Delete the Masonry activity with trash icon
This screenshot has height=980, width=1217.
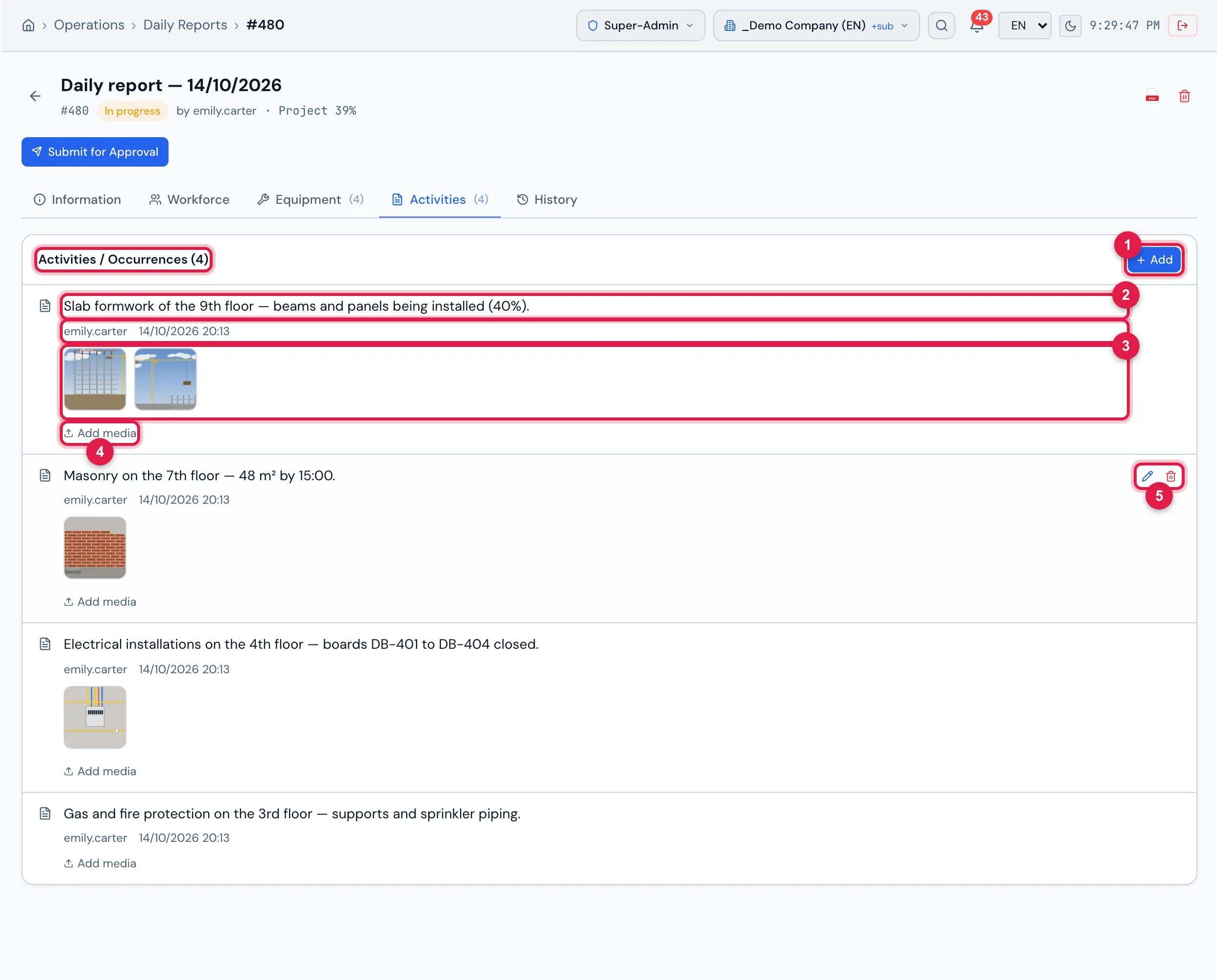(1171, 476)
